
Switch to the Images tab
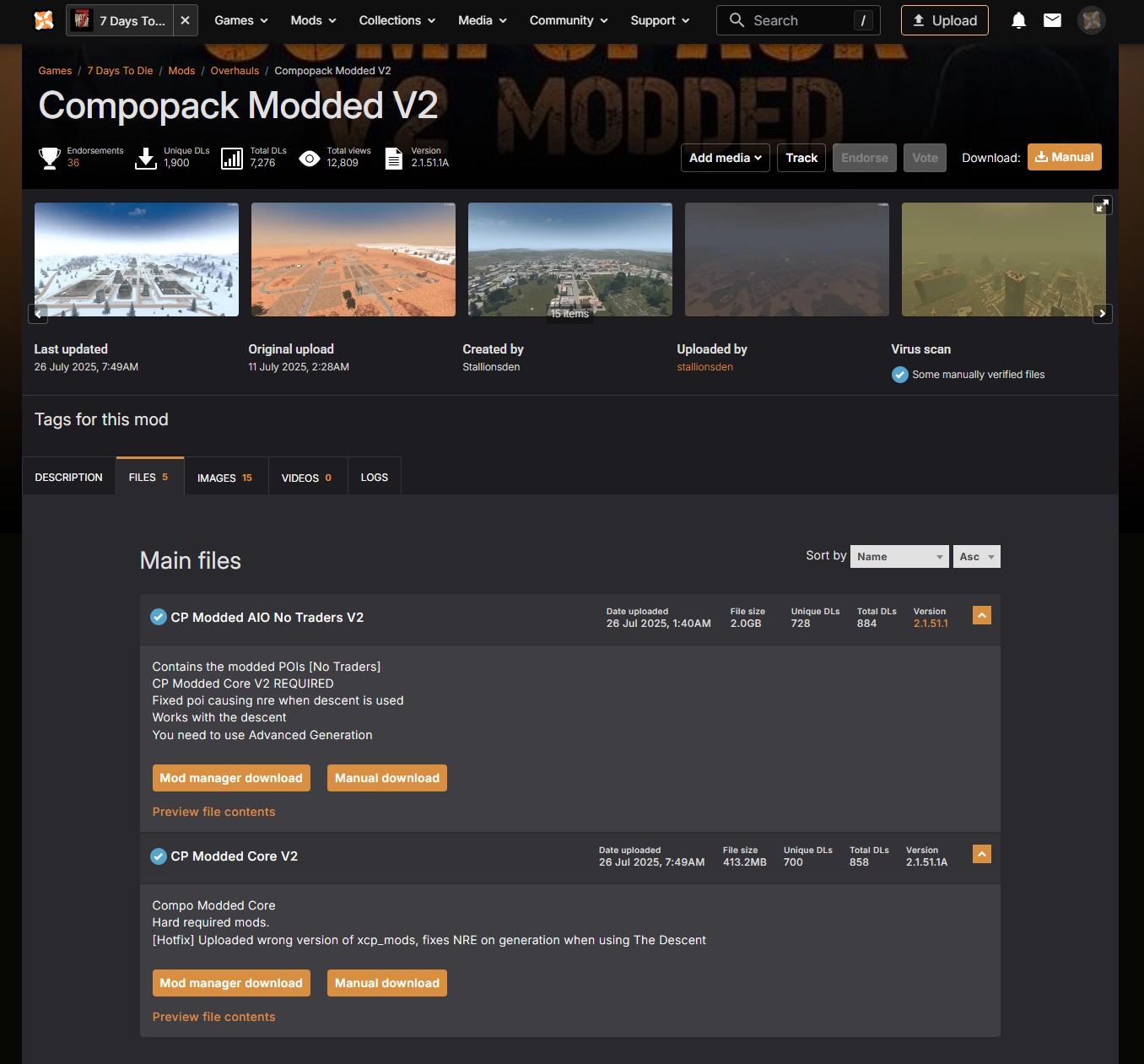point(226,478)
